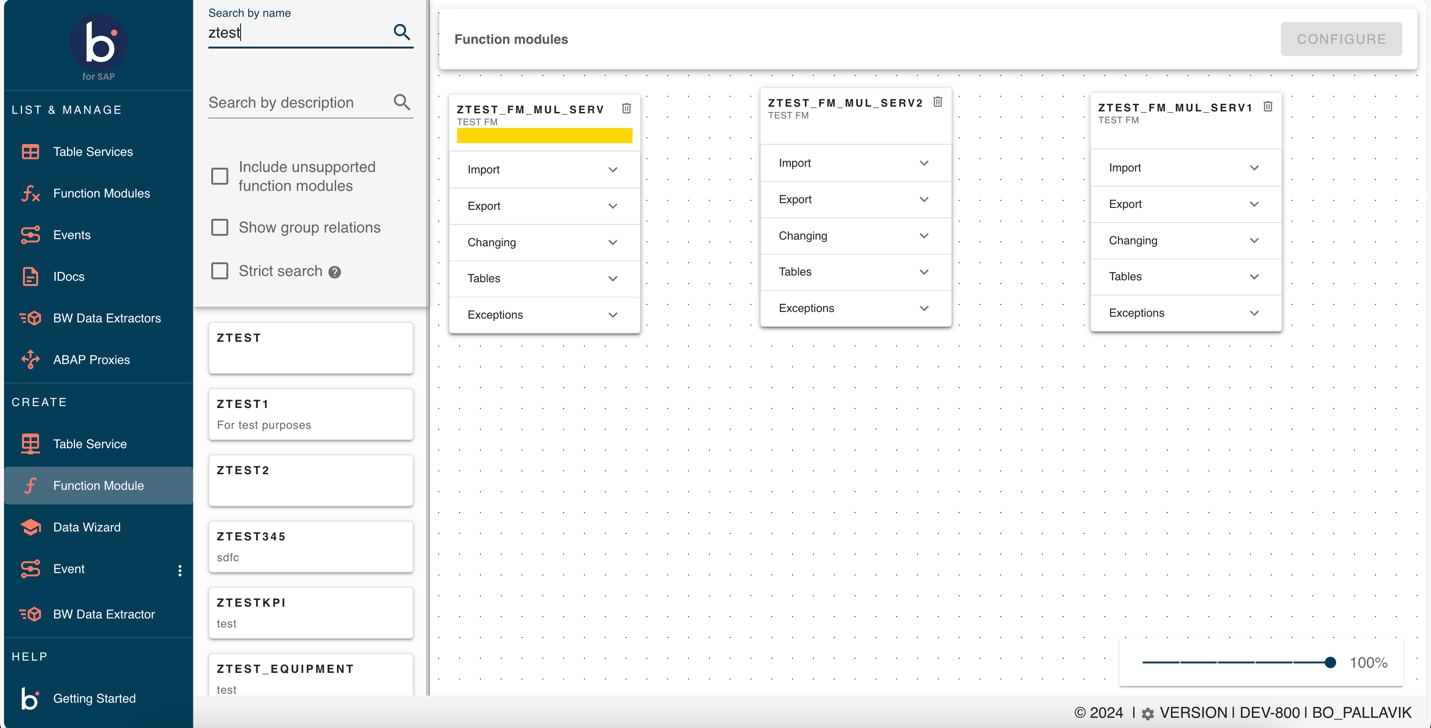The width and height of the screenshot is (1431, 728).
Task: Expand Exceptions section in ZTEST_FM_MUL_SERV1 card
Action: click(x=1185, y=313)
